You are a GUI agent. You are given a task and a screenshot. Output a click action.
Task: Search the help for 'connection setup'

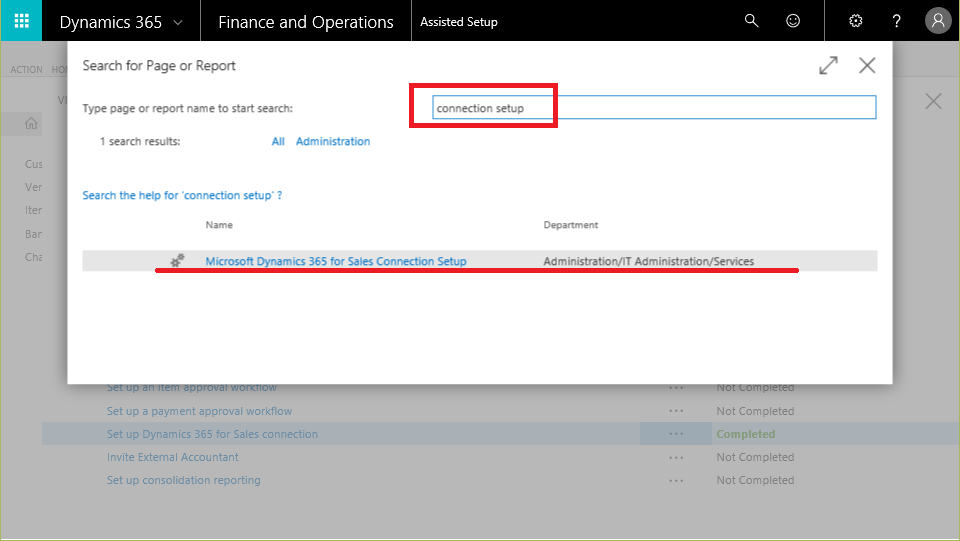click(182, 195)
